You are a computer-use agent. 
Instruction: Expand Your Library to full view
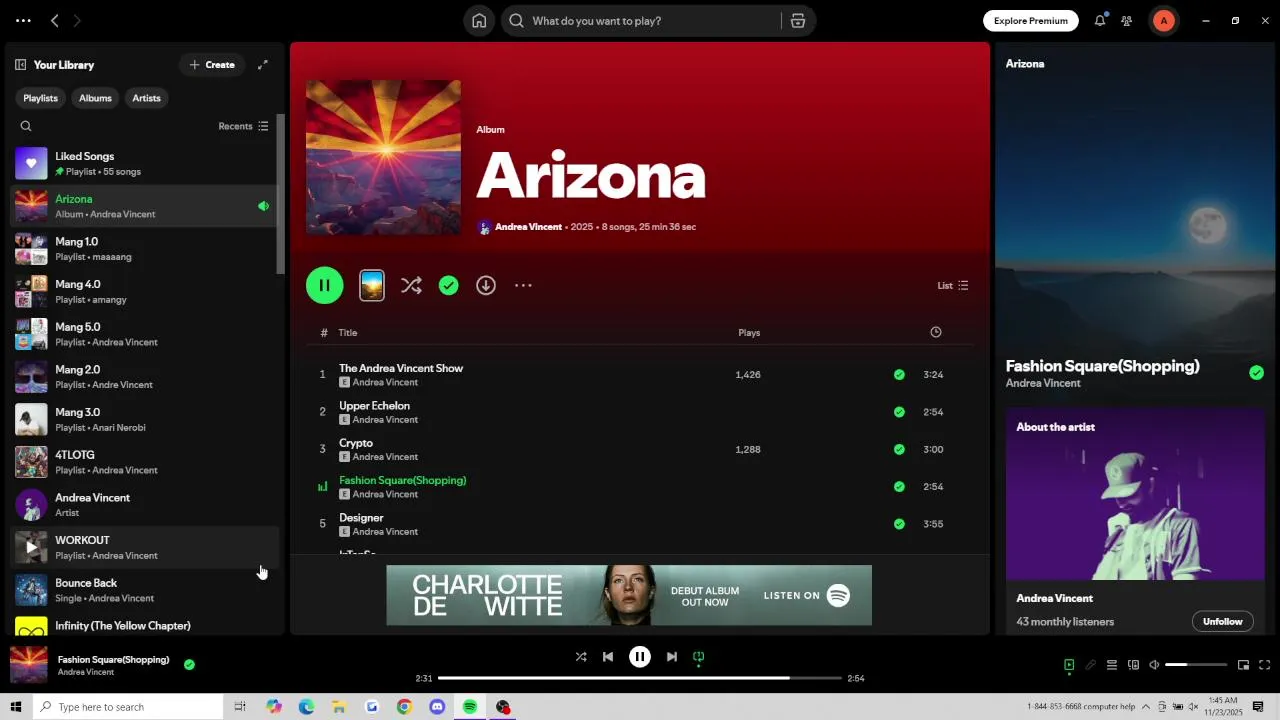pyautogui.click(x=263, y=65)
